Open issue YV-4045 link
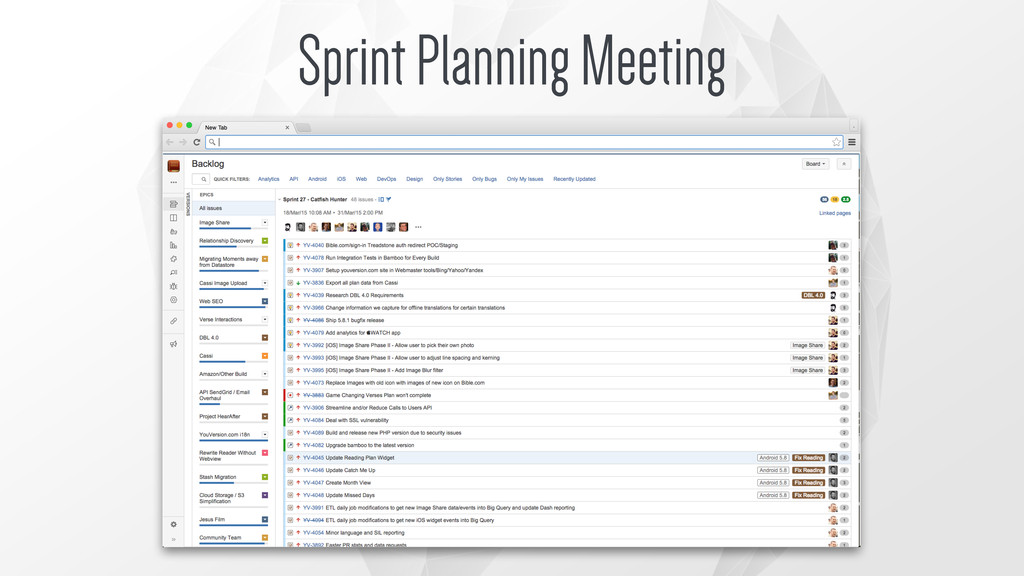The height and width of the screenshot is (576, 1024). [313, 458]
